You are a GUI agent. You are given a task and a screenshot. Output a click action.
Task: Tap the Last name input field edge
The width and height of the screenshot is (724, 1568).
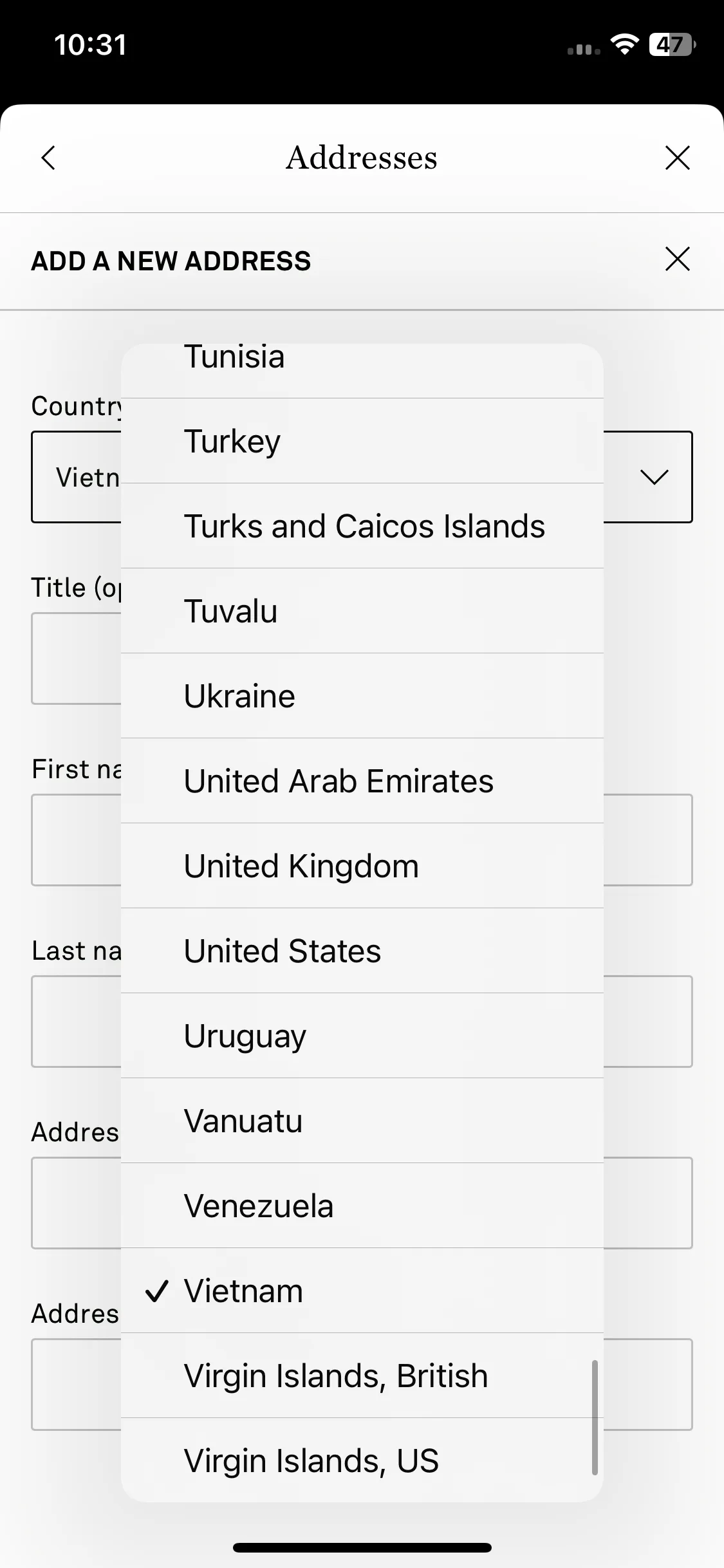(x=647, y=1022)
